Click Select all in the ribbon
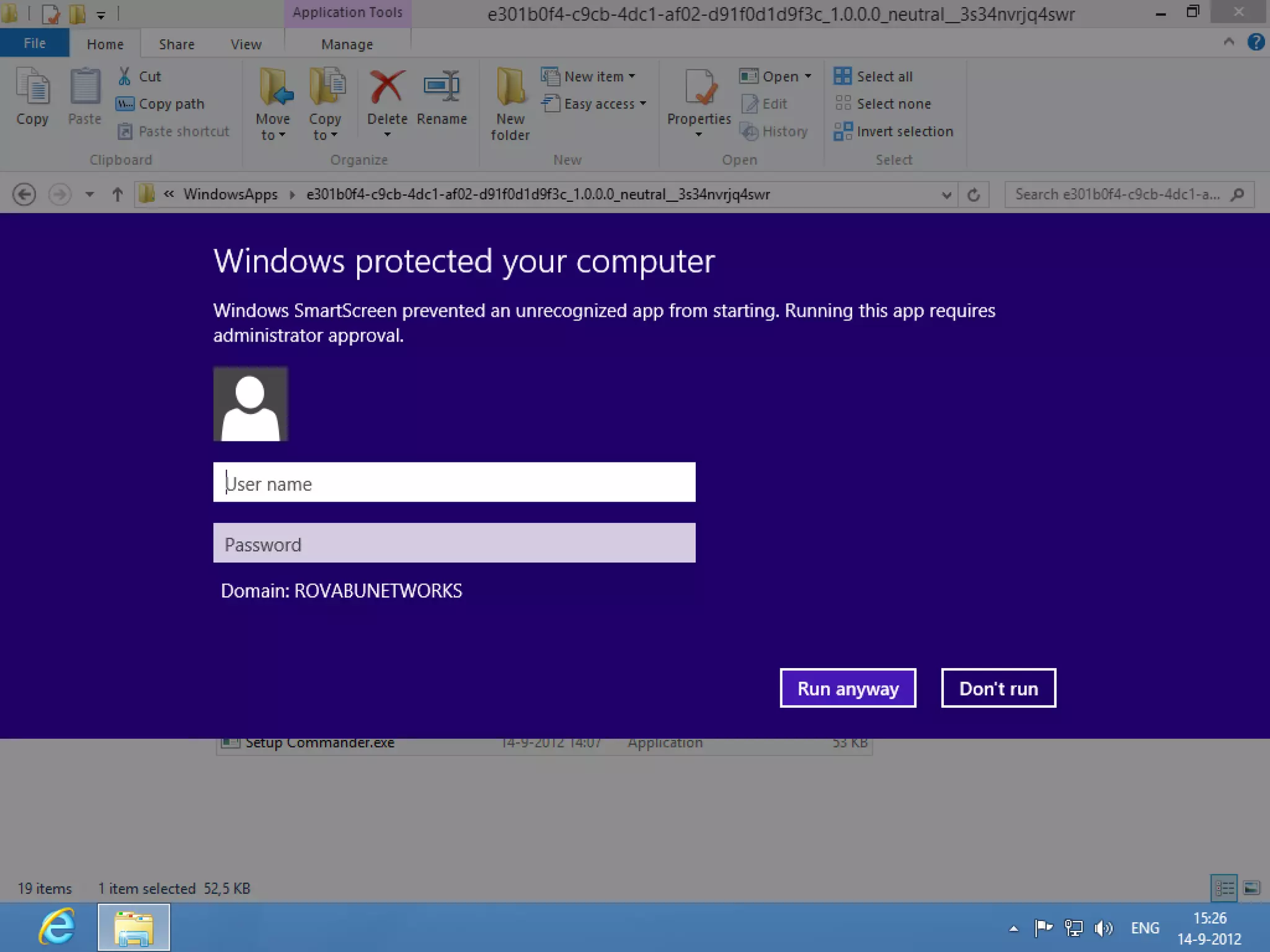The height and width of the screenshot is (952, 1270). [873, 76]
